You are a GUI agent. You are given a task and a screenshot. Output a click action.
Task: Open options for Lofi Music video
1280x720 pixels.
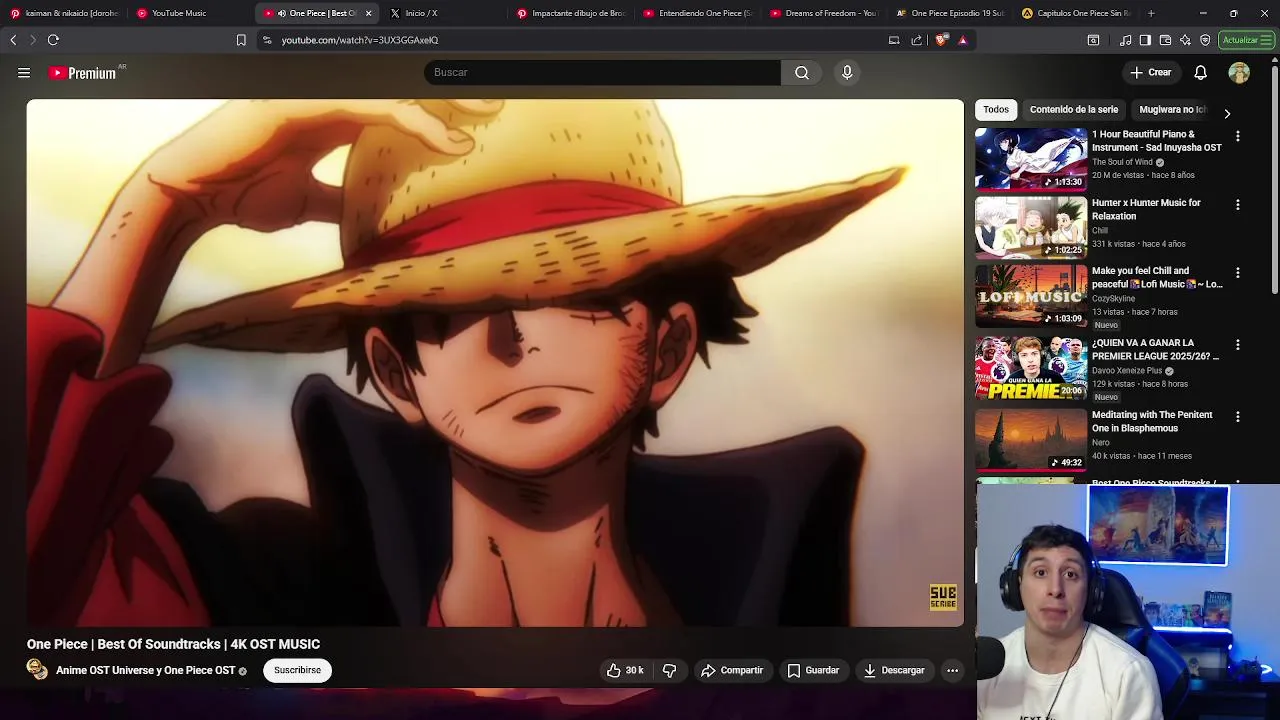click(x=1237, y=273)
